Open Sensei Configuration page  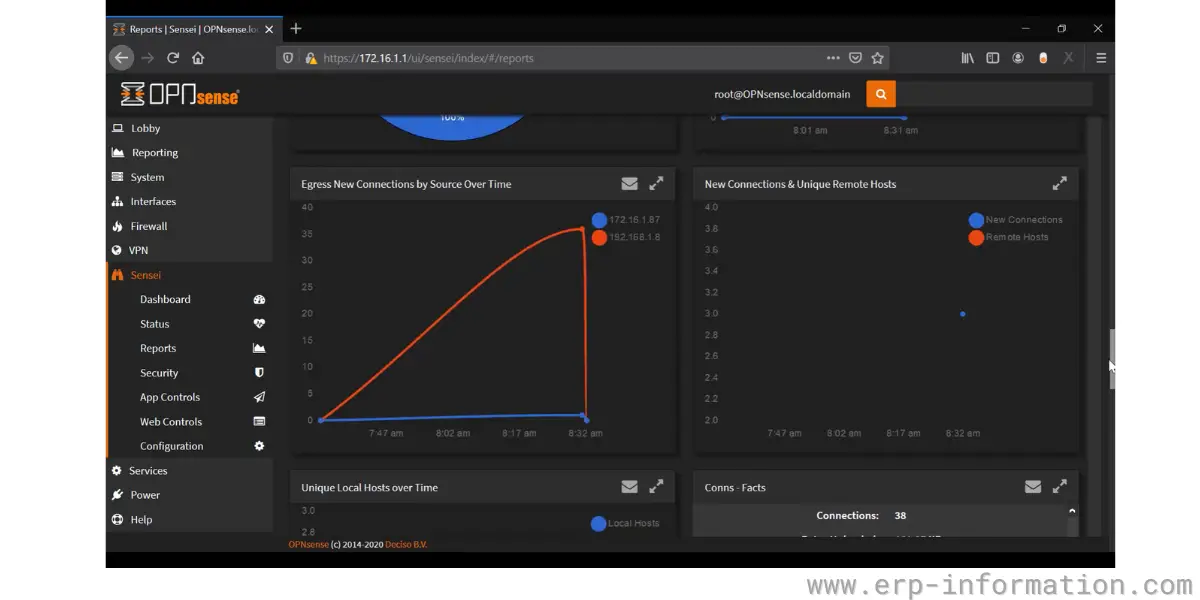pos(172,446)
